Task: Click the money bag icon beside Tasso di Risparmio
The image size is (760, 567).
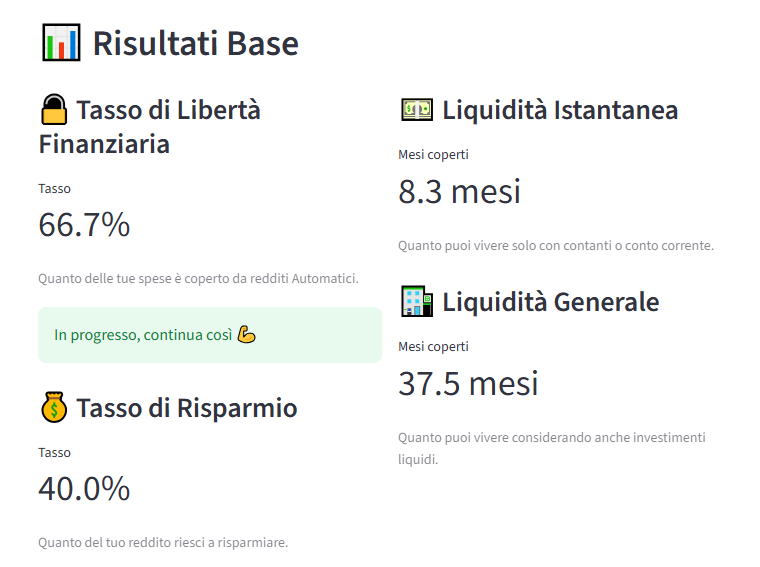Action: pyautogui.click(x=54, y=408)
